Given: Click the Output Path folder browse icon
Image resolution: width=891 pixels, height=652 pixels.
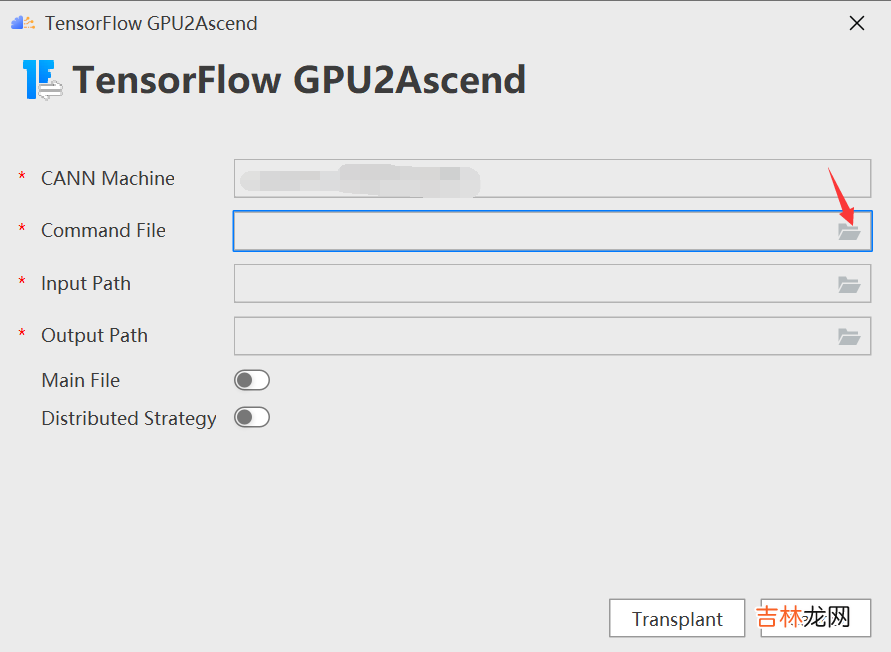Looking at the screenshot, I should point(849,336).
